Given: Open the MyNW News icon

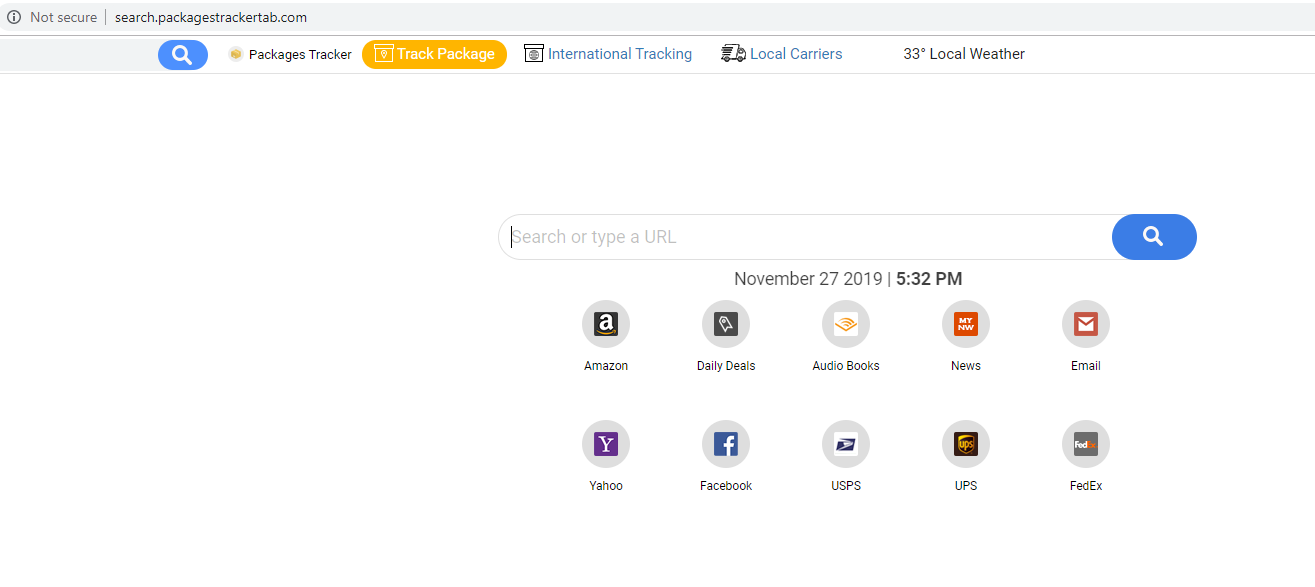Looking at the screenshot, I should pos(966,324).
